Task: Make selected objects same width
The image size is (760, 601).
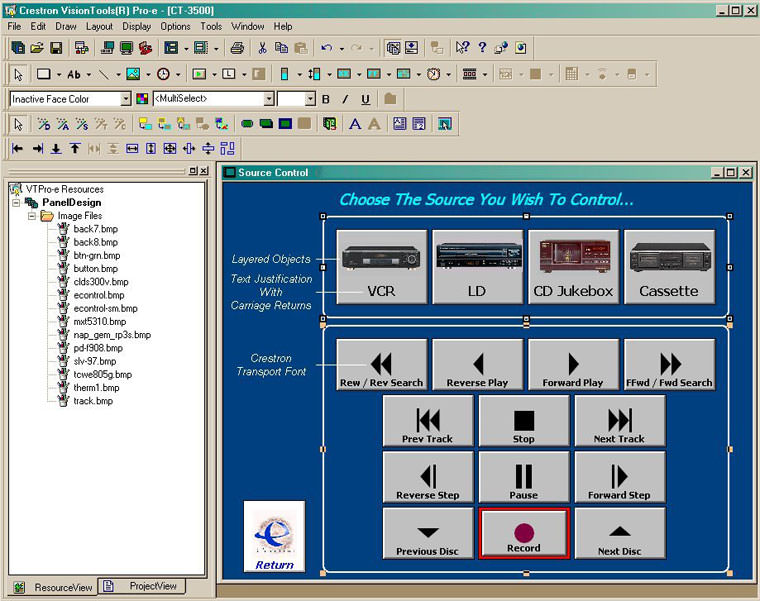Action: pyautogui.click(x=132, y=148)
